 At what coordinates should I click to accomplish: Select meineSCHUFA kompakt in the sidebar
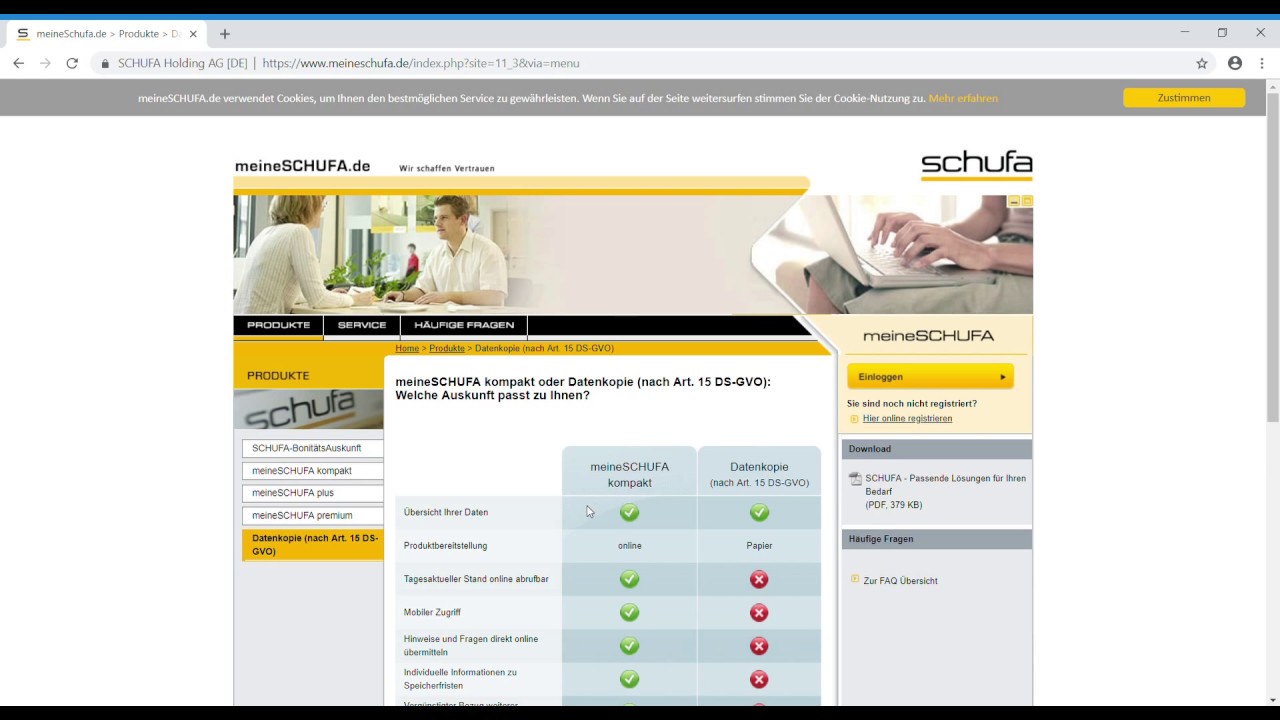(312, 471)
